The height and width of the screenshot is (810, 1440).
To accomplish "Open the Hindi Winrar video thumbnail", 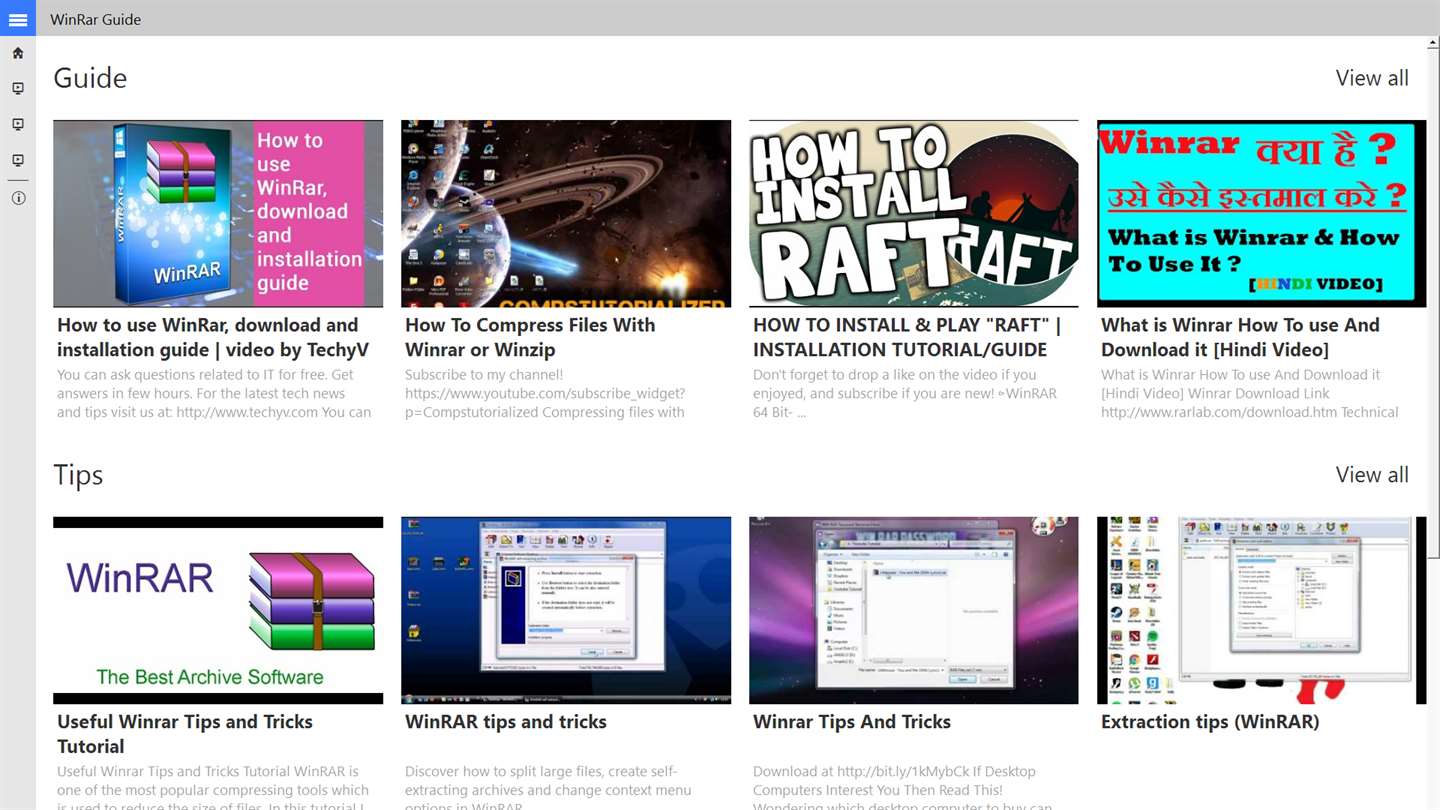I will [1262, 214].
